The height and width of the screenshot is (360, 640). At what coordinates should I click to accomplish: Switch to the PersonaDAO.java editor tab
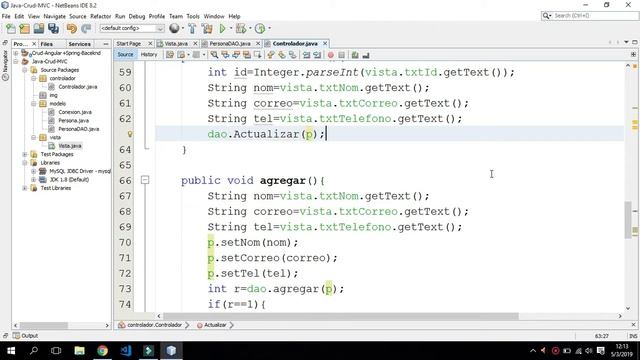point(230,43)
